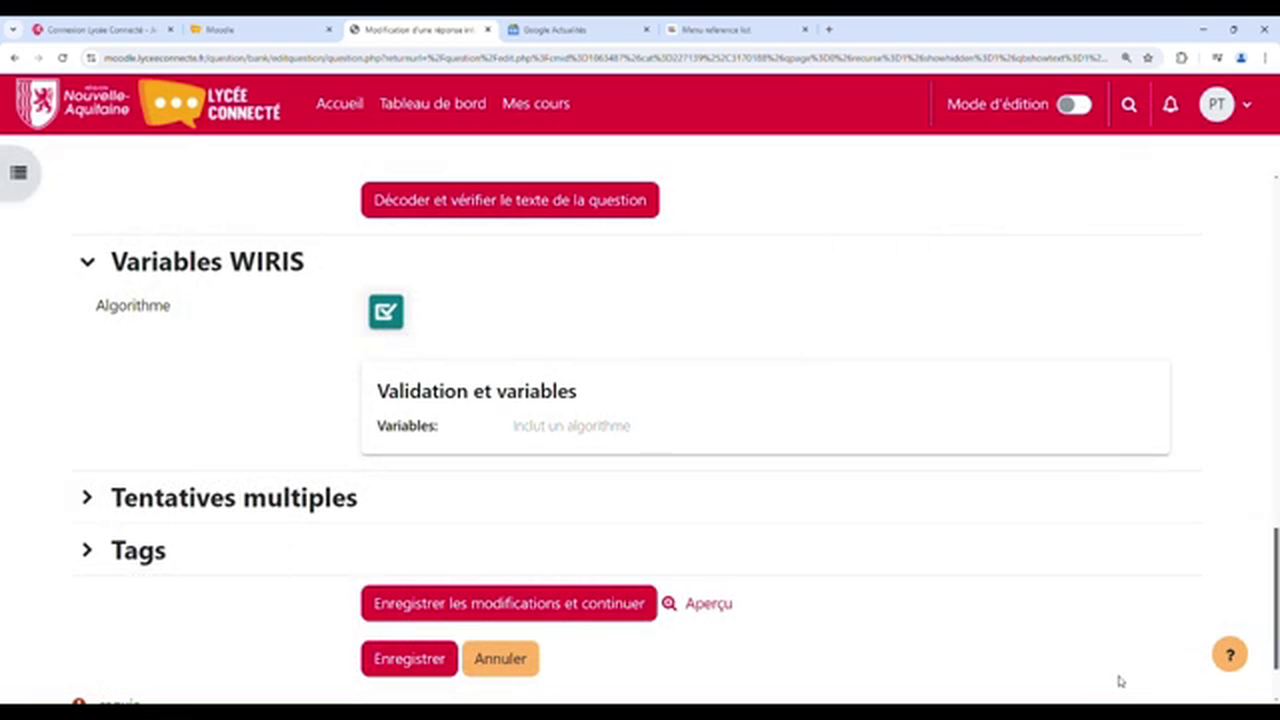Collapse the Variables WIRIS section
This screenshot has height=720, width=1280.
87,261
